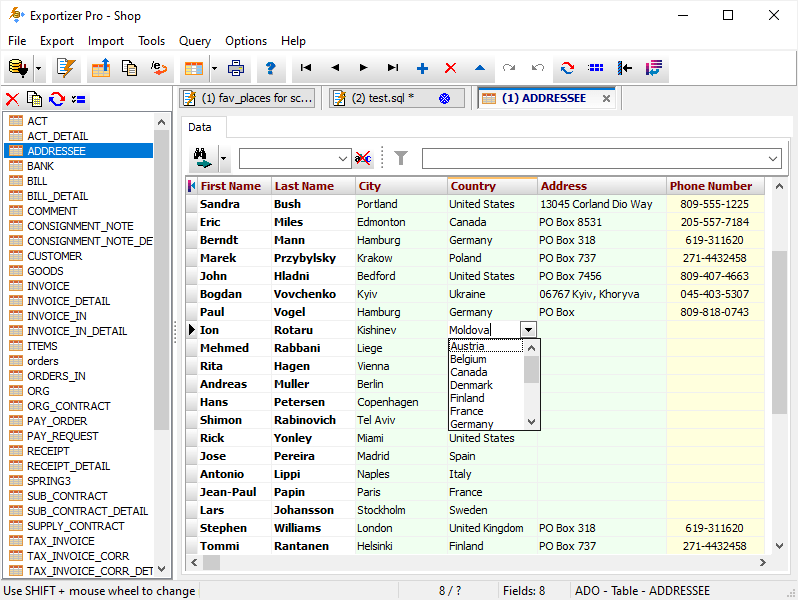Click the Print toolbar icon
This screenshot has width=798, height=600.
(236, 68)
